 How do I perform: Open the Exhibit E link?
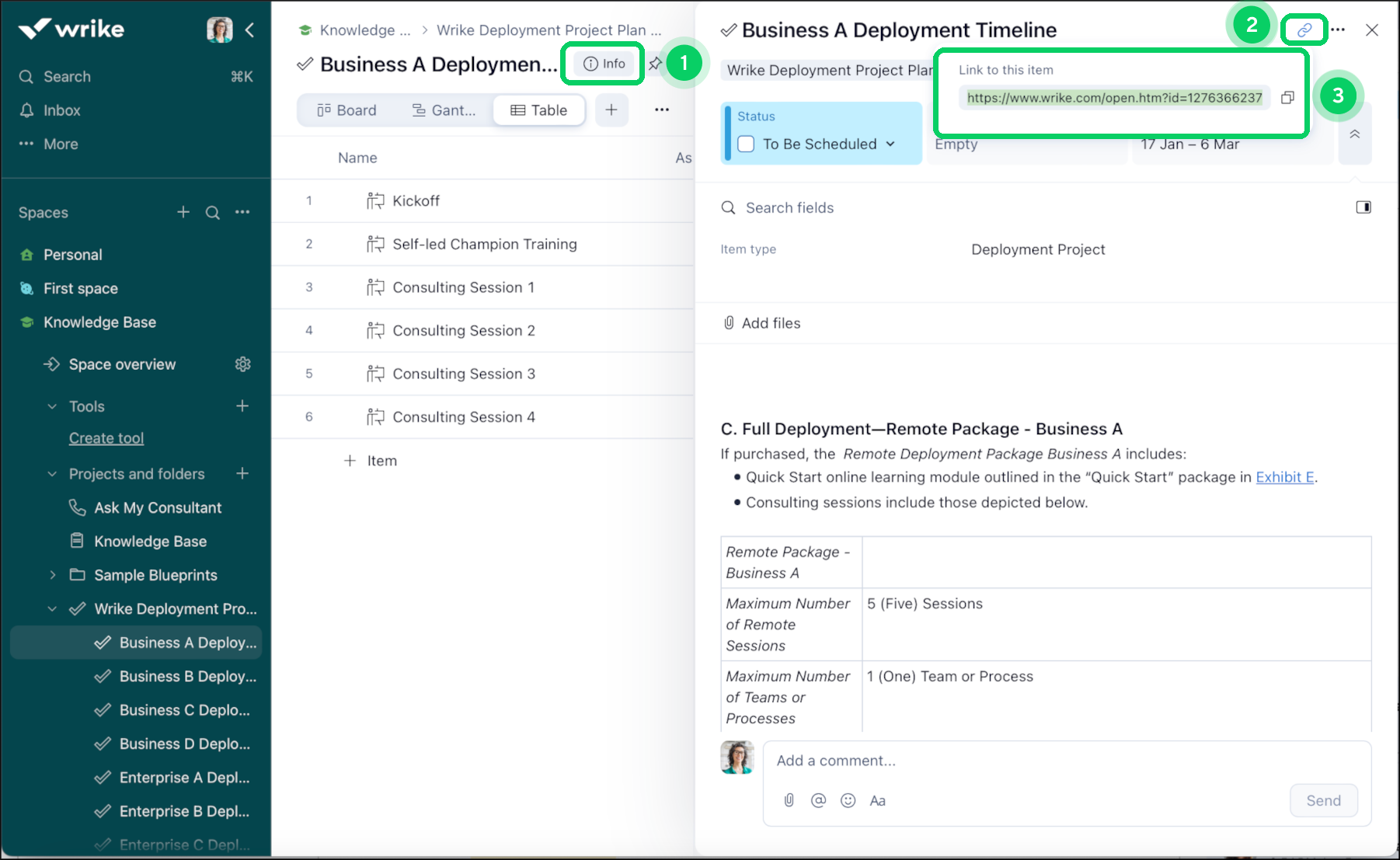click(1284, 477)
